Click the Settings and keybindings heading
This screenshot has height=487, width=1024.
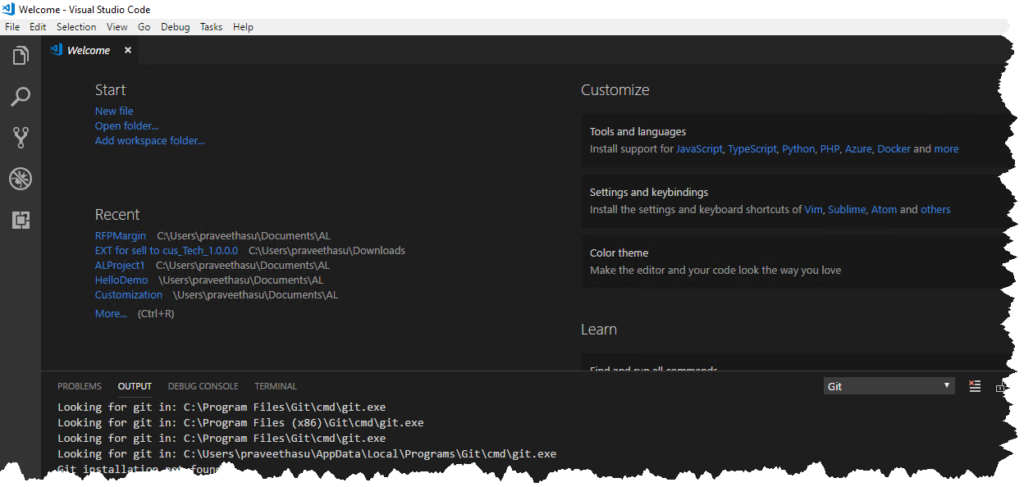coord(648,192)
